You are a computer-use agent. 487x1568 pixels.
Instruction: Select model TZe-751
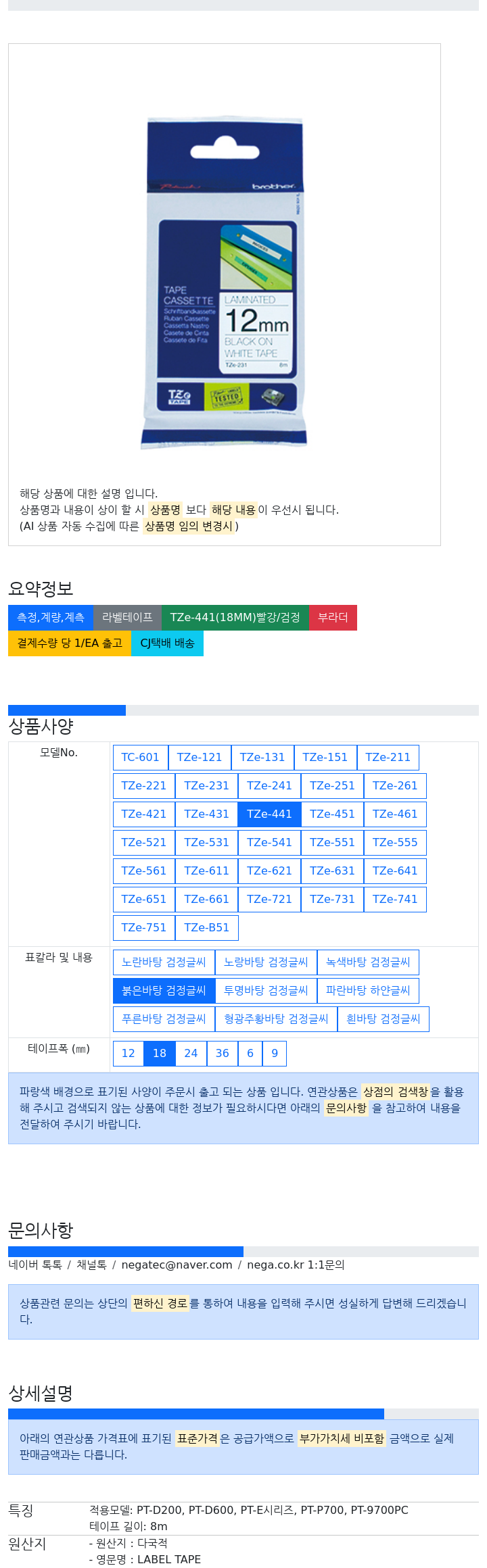(143, 928)
